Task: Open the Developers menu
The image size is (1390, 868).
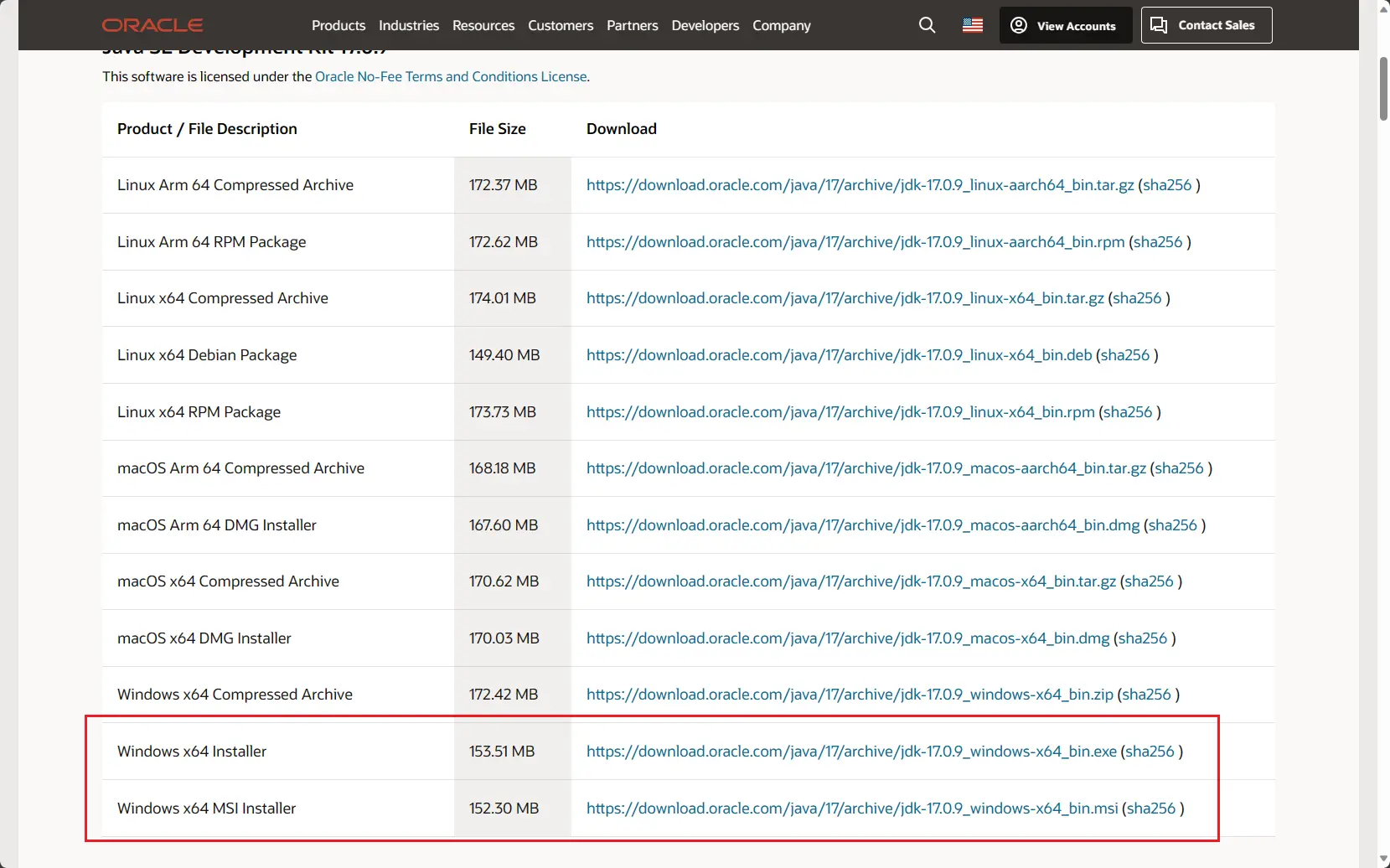Action: tap(705, 25)
